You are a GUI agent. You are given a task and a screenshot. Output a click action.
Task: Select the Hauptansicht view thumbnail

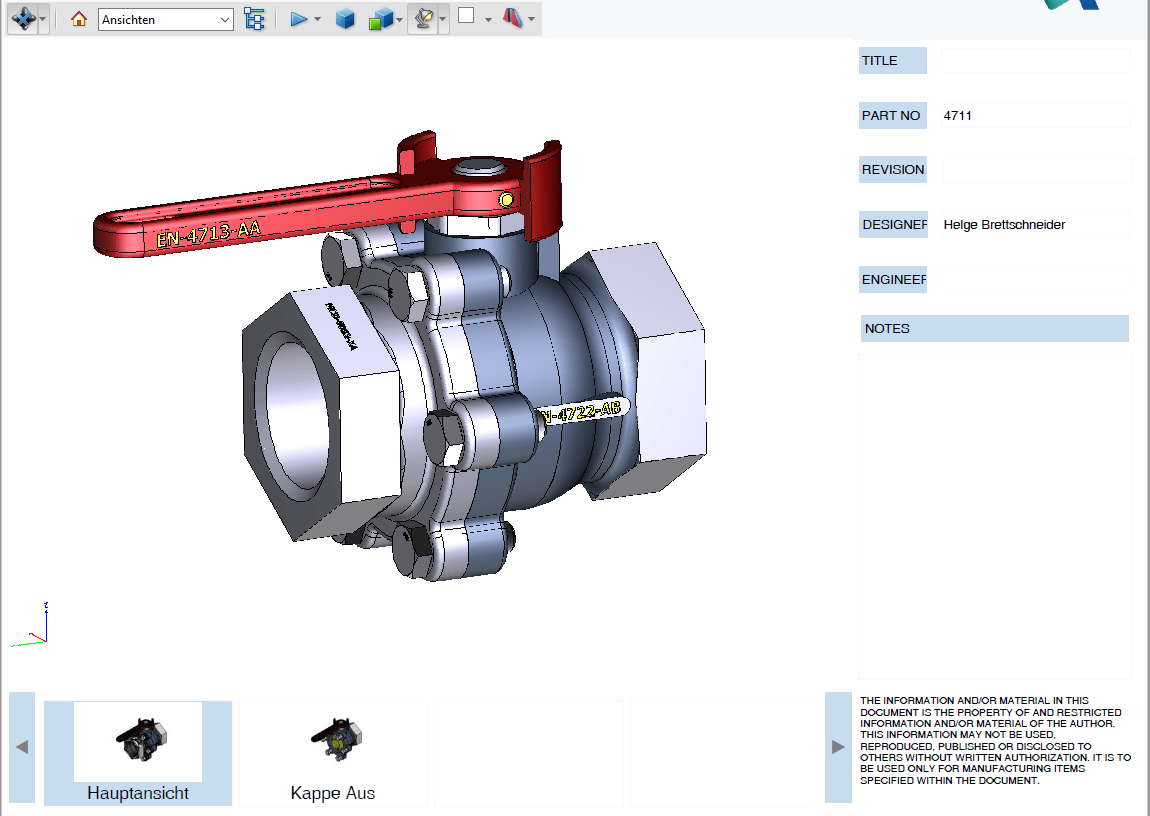[138, 753]
